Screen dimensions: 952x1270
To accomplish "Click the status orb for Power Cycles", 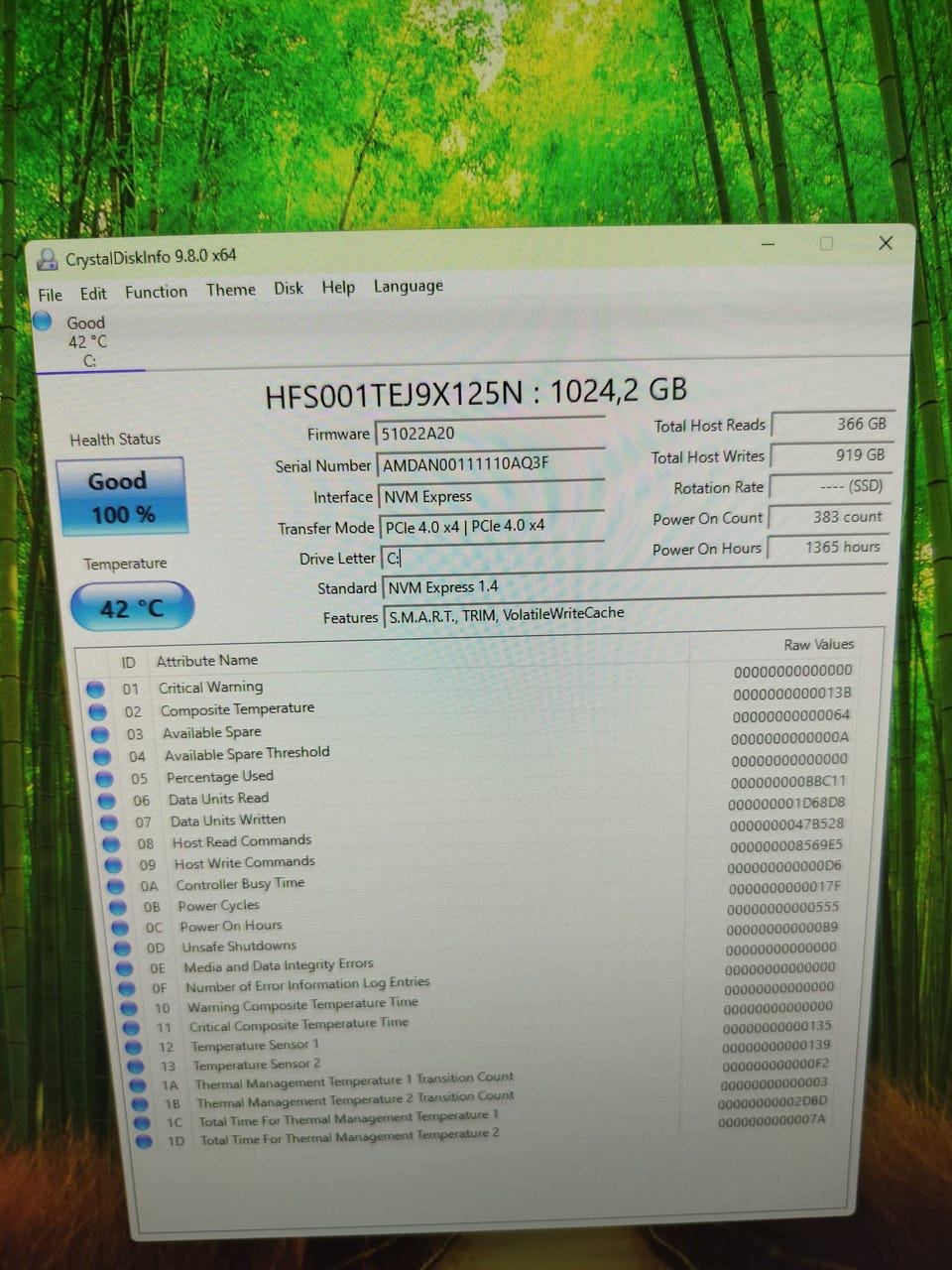I will click(x=118, y=907).
